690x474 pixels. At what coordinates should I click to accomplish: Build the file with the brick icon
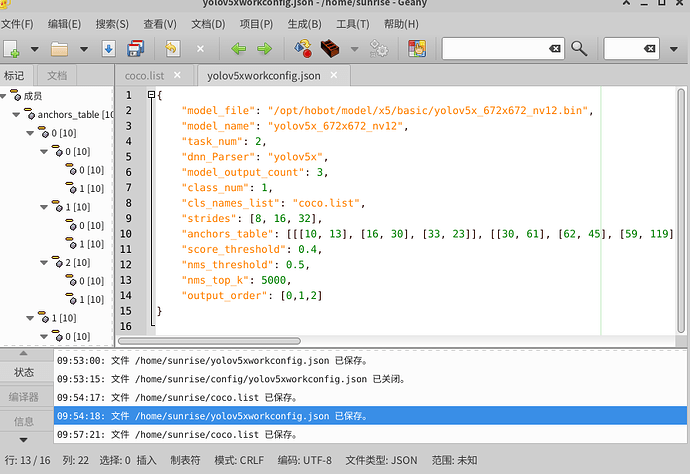[330, 48]
